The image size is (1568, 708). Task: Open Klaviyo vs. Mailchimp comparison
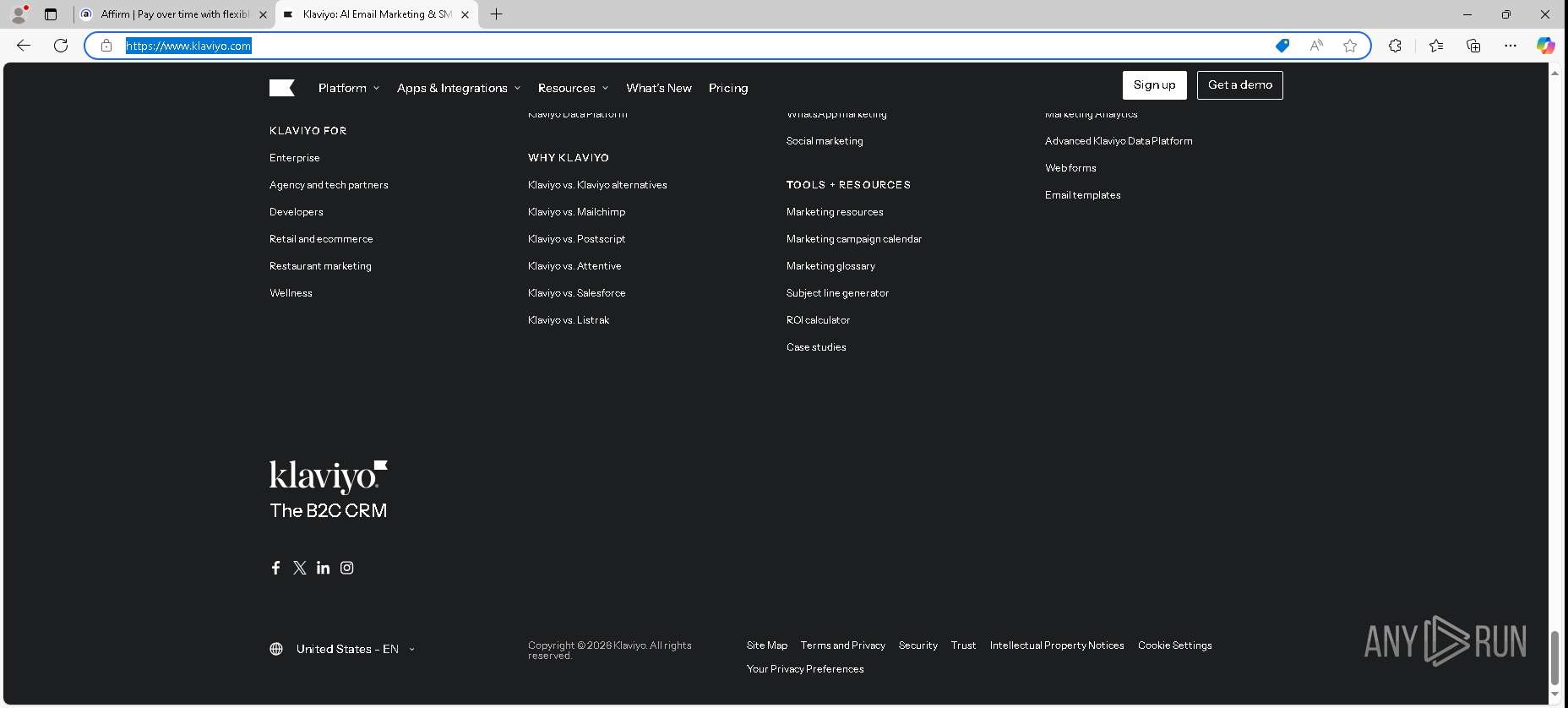[577, 212]
